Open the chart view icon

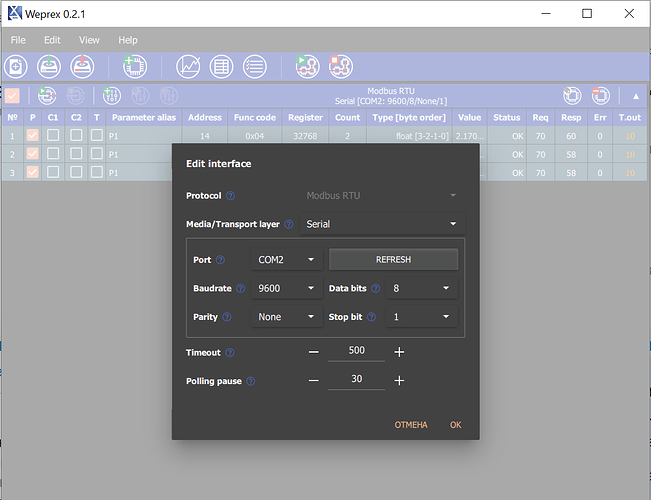point(188,66)
